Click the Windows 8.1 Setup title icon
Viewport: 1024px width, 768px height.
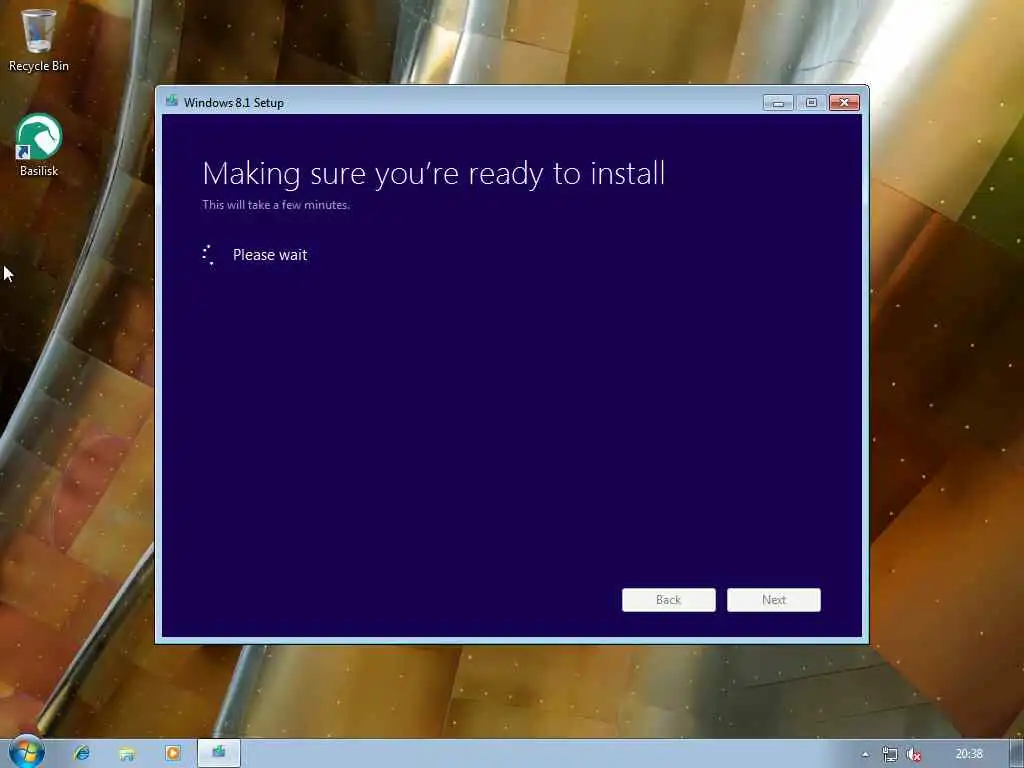click(x=172, y=101)
